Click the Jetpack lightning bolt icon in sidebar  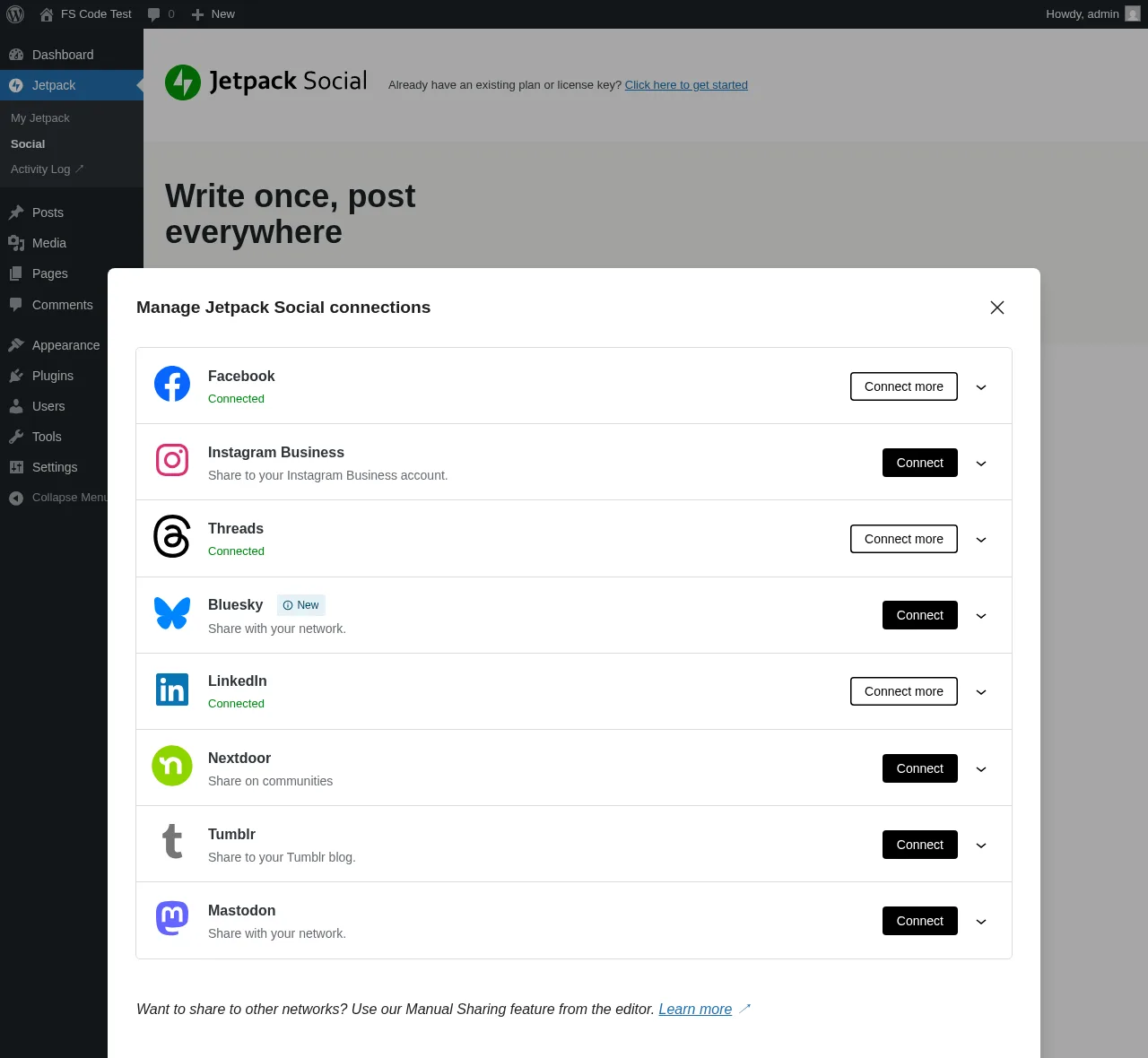click(16, 85)
